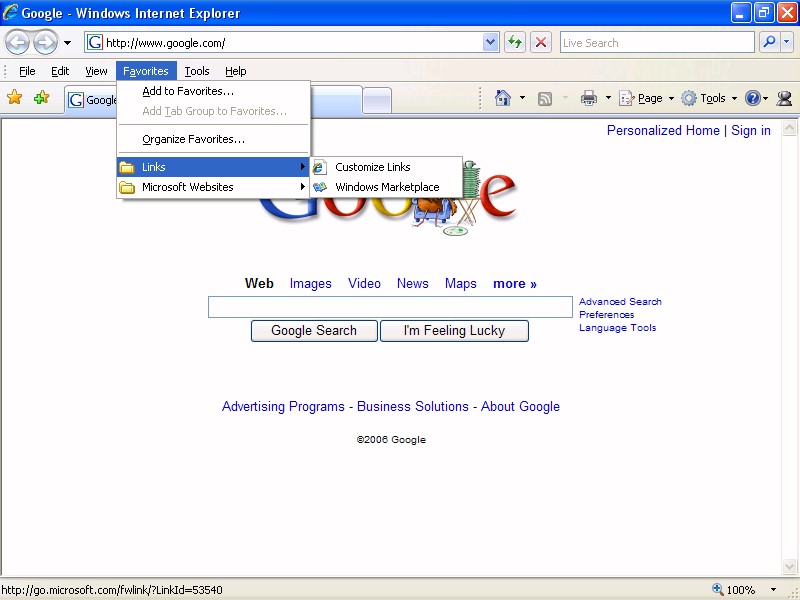This screenshot has height=600, width=800.
Task: Open the Help menu
Action: point(236,71)
